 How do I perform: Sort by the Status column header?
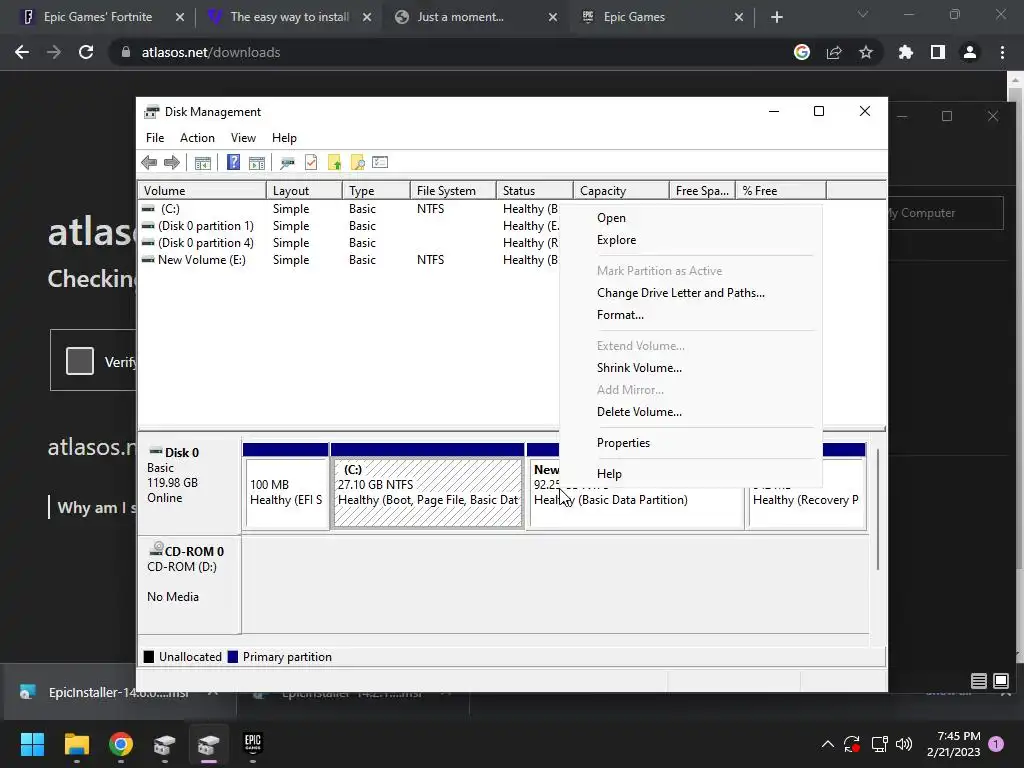click(x=534, y=191)
